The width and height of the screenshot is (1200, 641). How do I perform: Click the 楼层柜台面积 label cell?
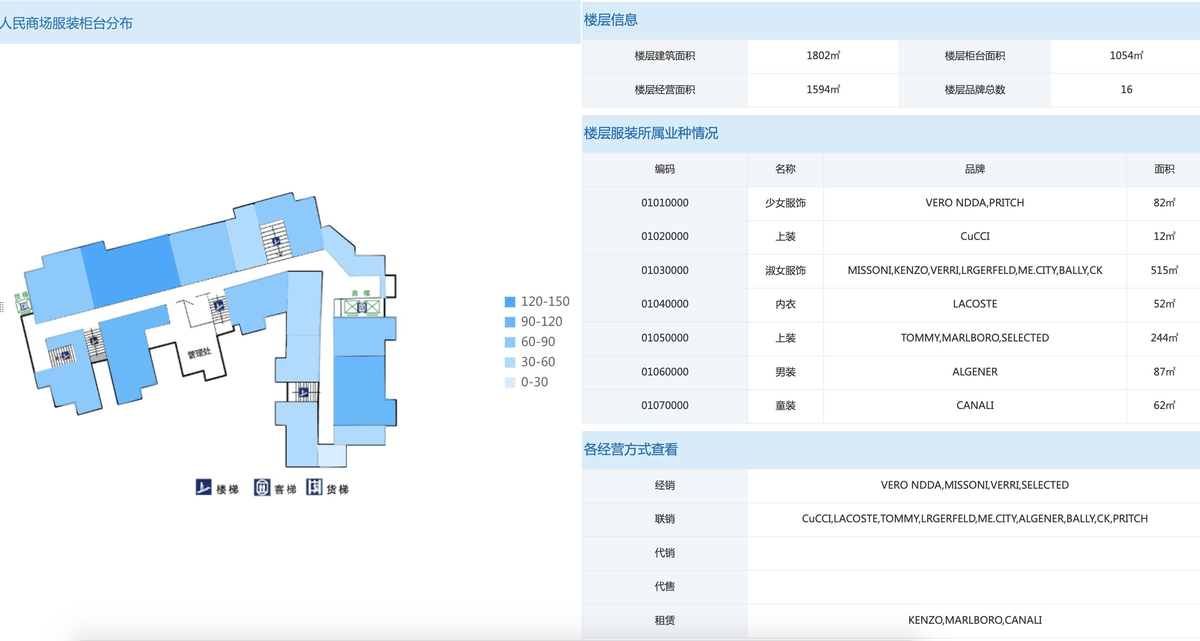[x=975, y=56]
